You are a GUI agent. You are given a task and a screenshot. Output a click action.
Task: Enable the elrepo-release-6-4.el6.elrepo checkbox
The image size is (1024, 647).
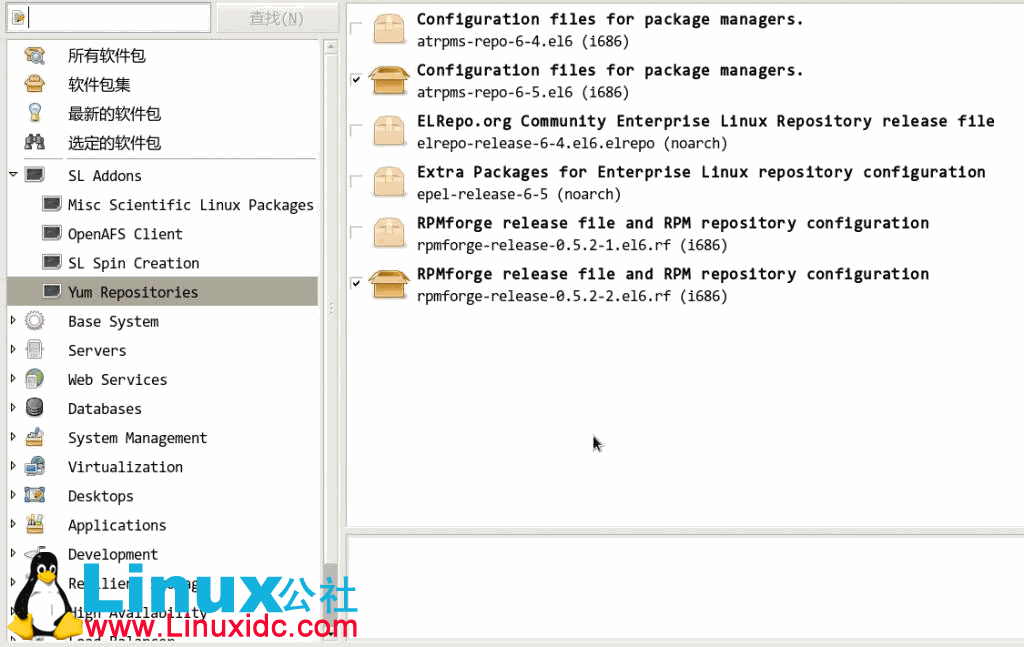[357, 131]
